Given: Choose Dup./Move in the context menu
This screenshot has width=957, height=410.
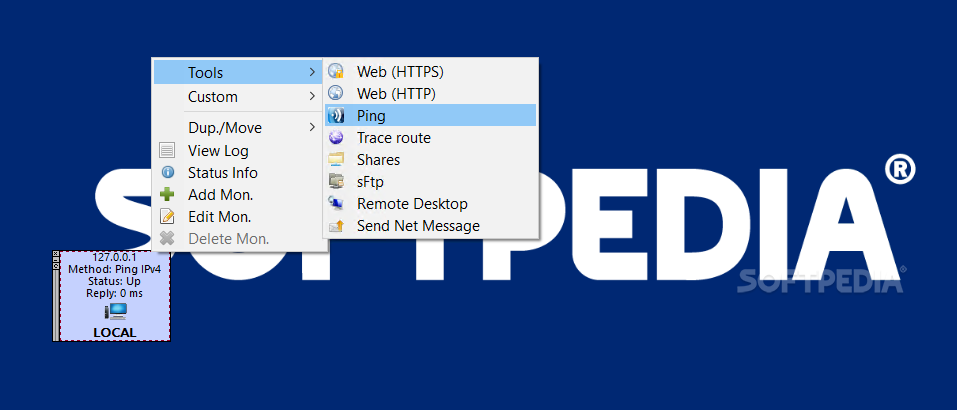Looking at the screenshot, I should (240, 128).
